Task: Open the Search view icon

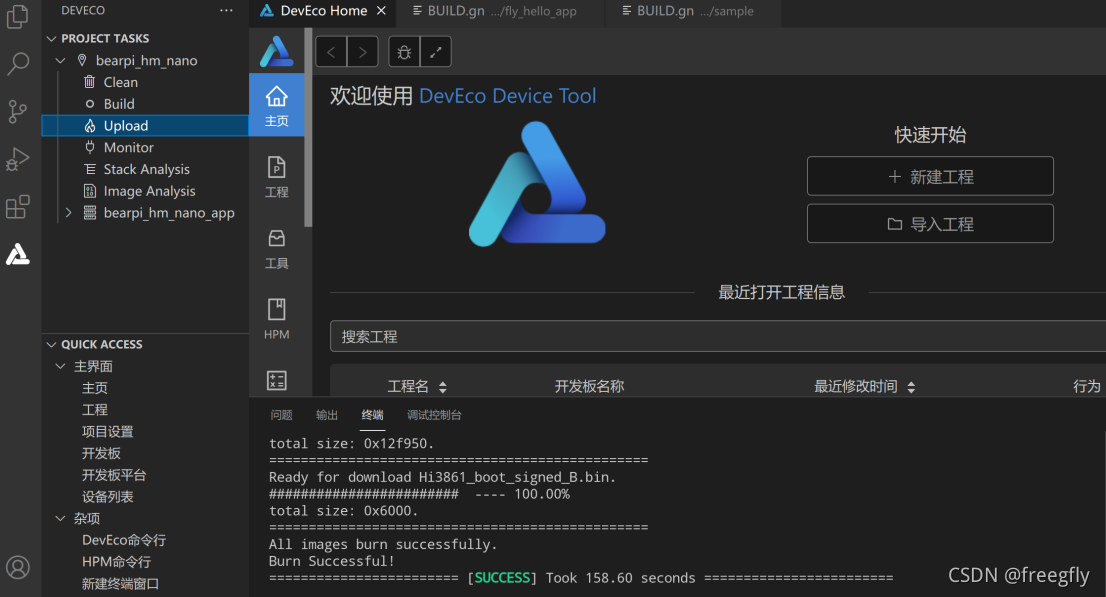Action: pos(18,64)
